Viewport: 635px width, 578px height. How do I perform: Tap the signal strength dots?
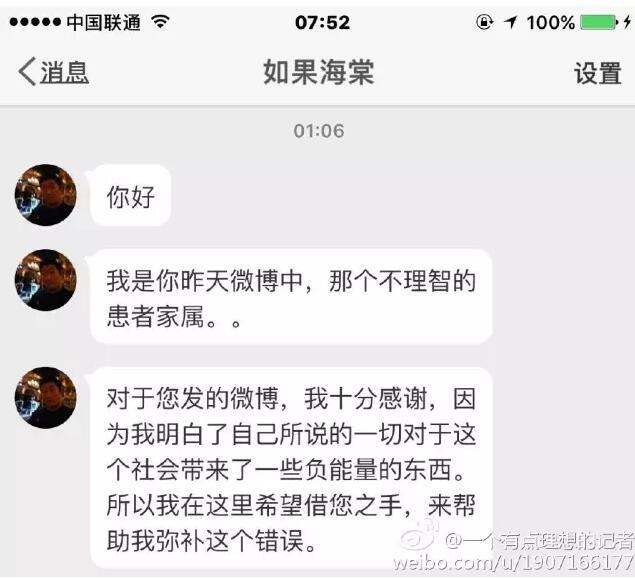point(35,22)
